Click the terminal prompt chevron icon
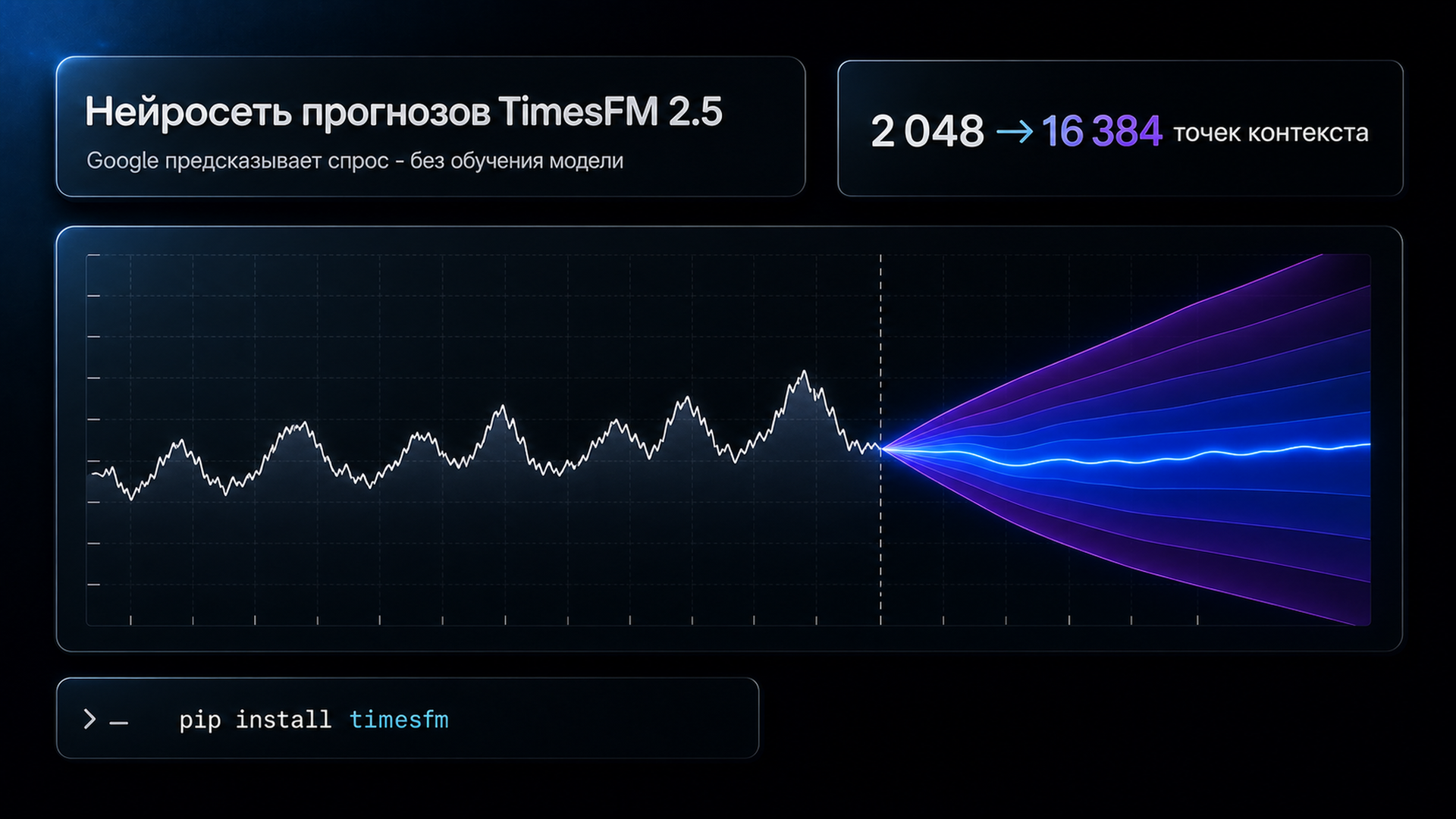This screenshot has height=819, width=1456. pyautogui.click(x=89, y=719)
